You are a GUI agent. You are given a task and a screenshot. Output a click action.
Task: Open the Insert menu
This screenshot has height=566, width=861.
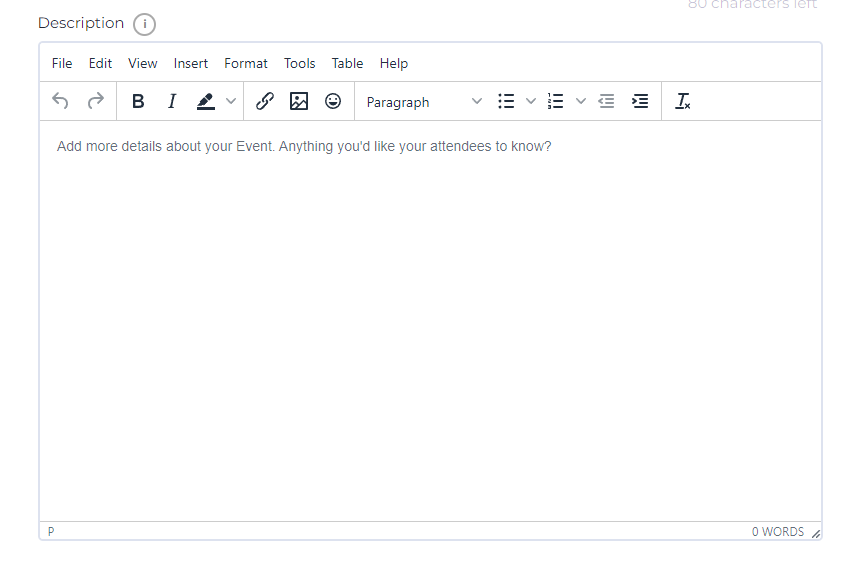pyautogui.click(x=191, y=63)
